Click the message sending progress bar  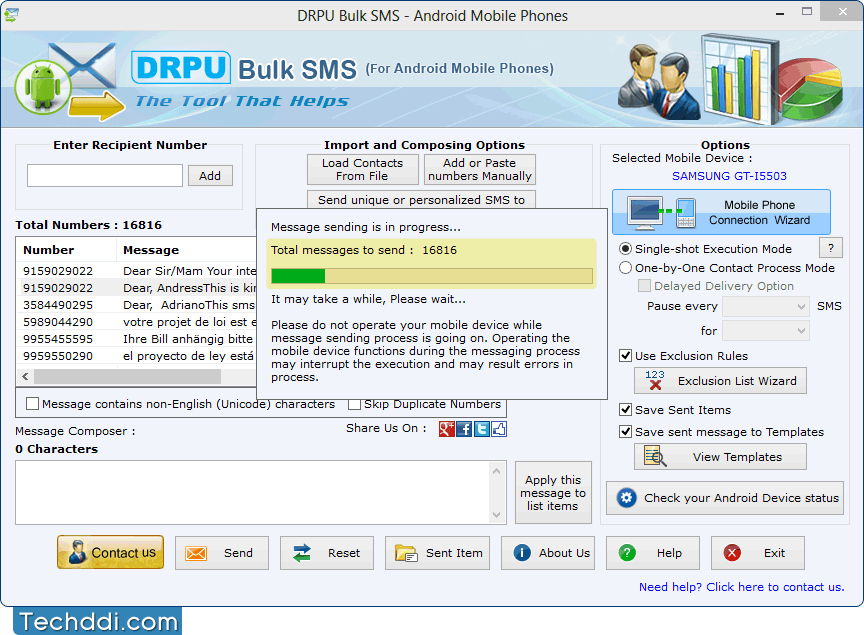(431, 276)
